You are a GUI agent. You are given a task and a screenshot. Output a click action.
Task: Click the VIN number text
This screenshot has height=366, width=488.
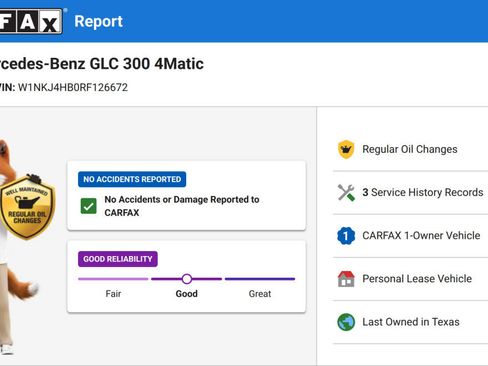click(x=73, y=88)
